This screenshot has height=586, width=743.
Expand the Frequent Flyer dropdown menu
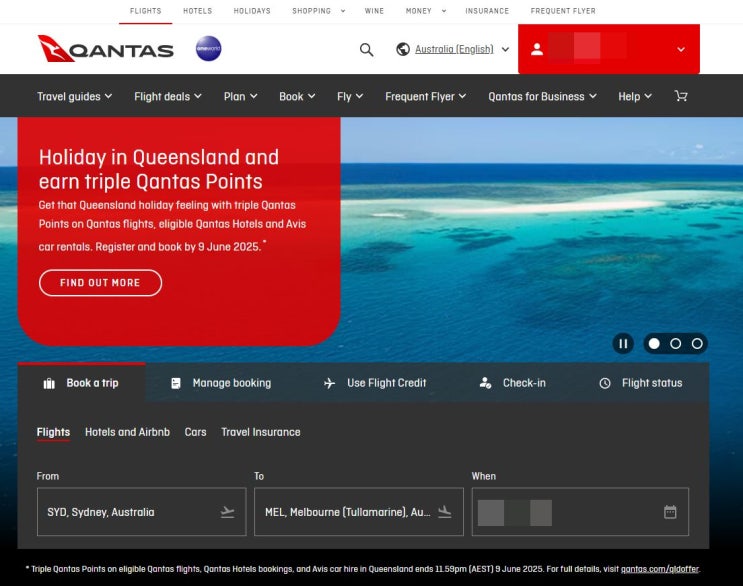click(426, 97)
